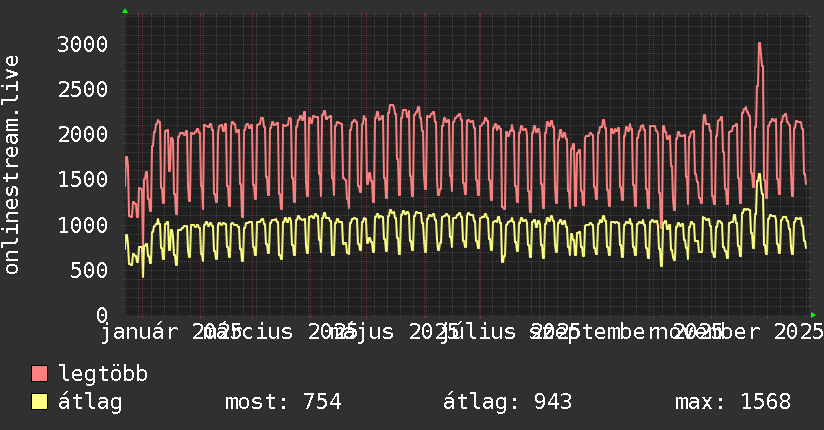Click the yellow line's highest peak near 1500
824x430 pixels.
(x=759, y=175)
